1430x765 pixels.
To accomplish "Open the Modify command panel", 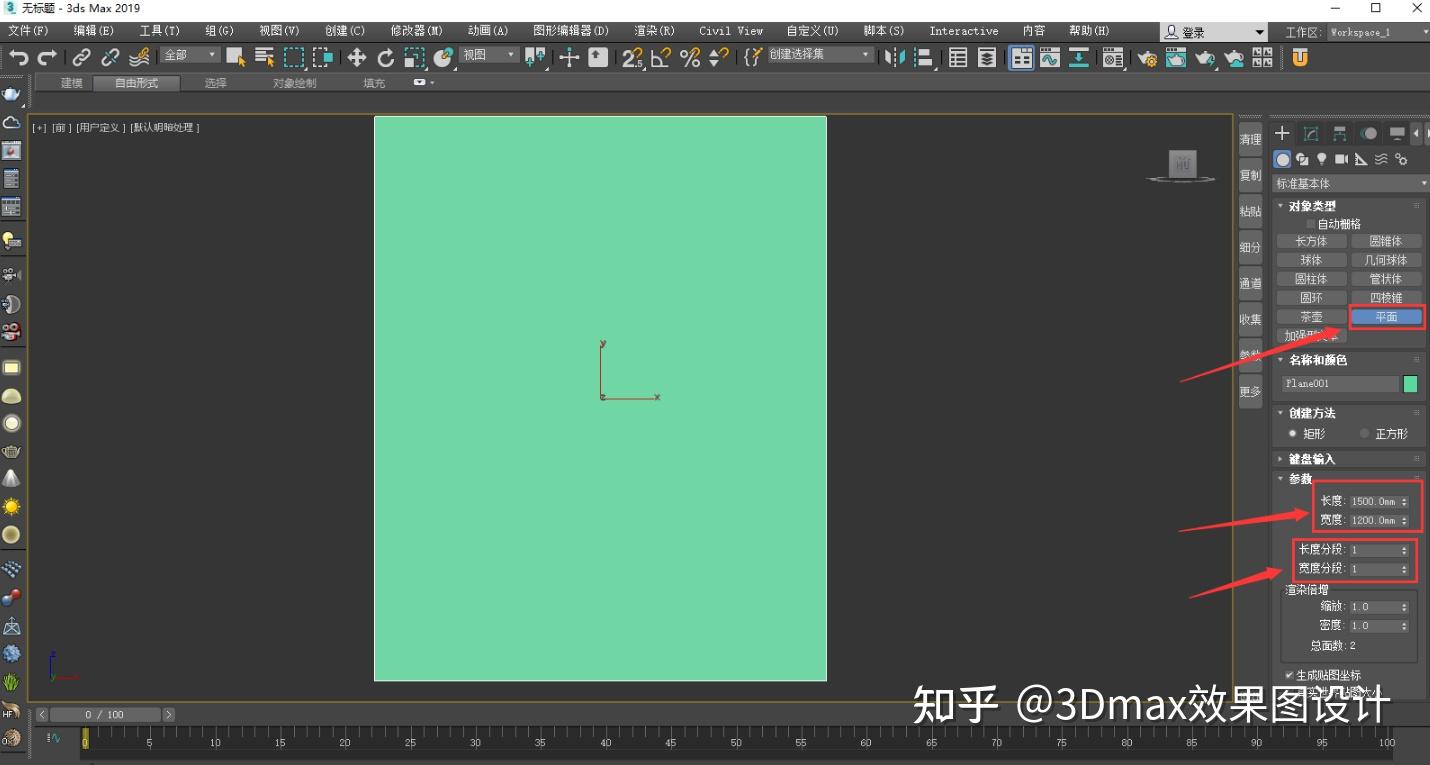I will coord(1312,133).
